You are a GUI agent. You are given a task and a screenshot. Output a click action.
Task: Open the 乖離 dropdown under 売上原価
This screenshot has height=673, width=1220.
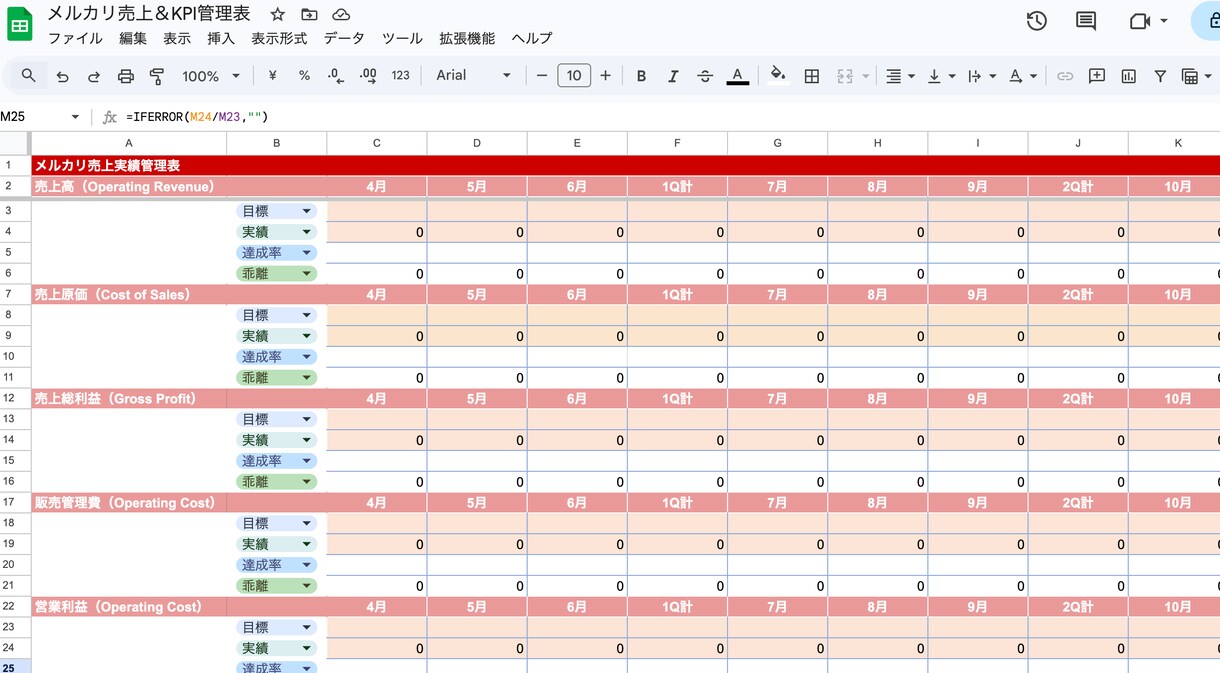coord(277,378)
